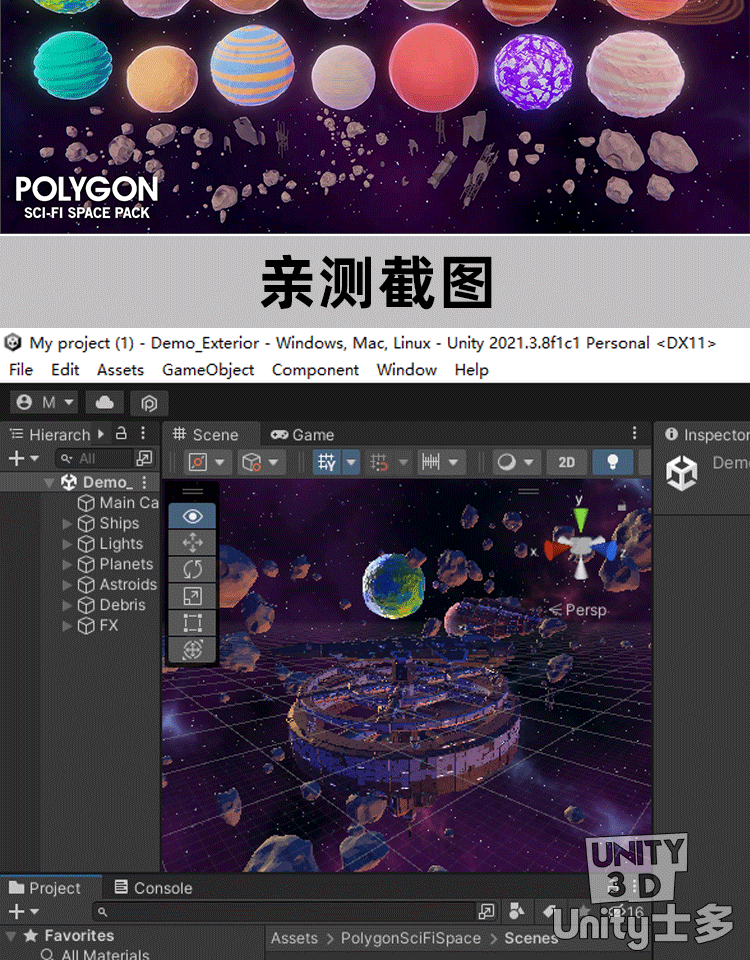Toggle the Hierarchy panel lock icon
Image resolution: width=750 pixels, height=960 pixels.
121,433
